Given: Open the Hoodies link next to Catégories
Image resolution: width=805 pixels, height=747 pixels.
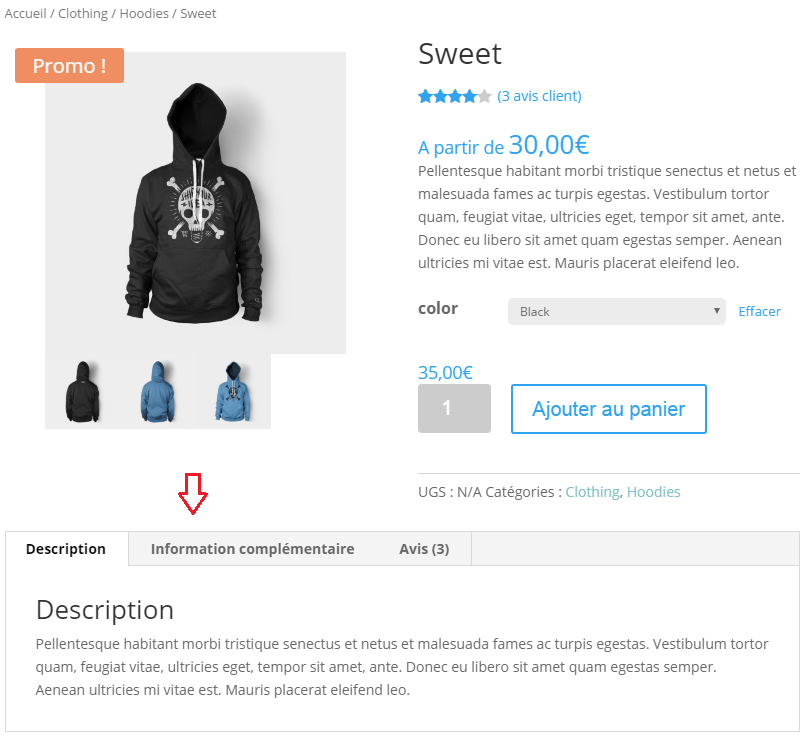Looking at the screenshot, I should 654,491.
